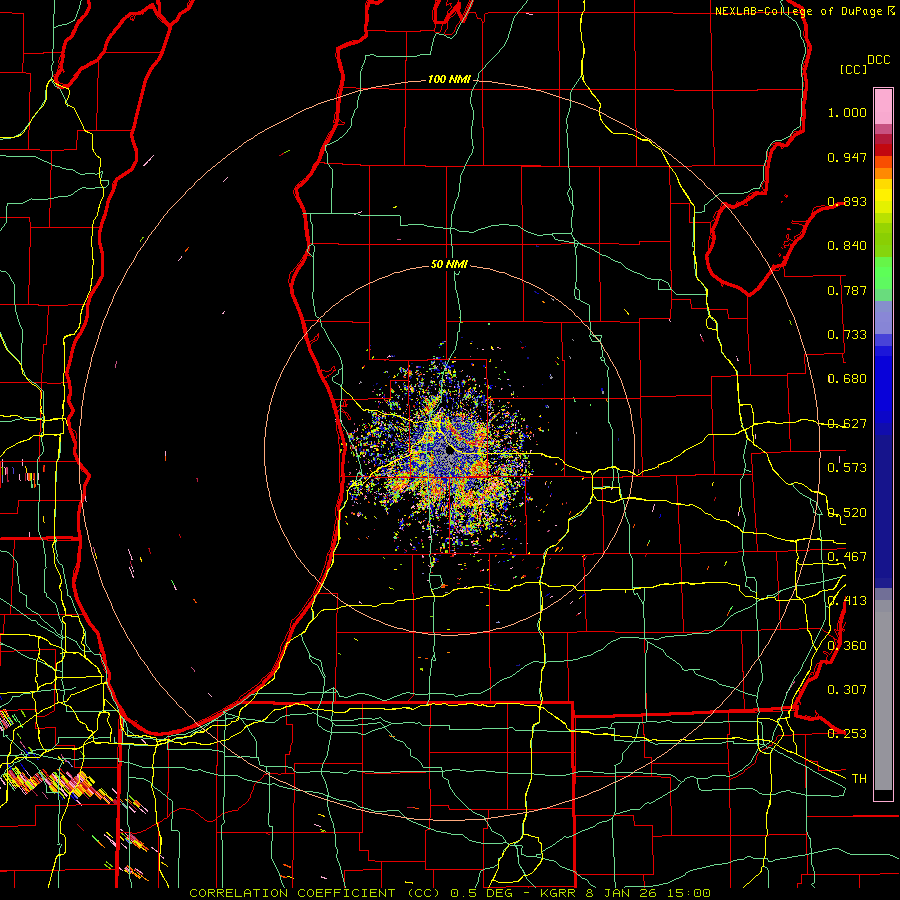900x900 pixels.
Task: Click the 50 NMI range ring label
Action: pos(449,265)
